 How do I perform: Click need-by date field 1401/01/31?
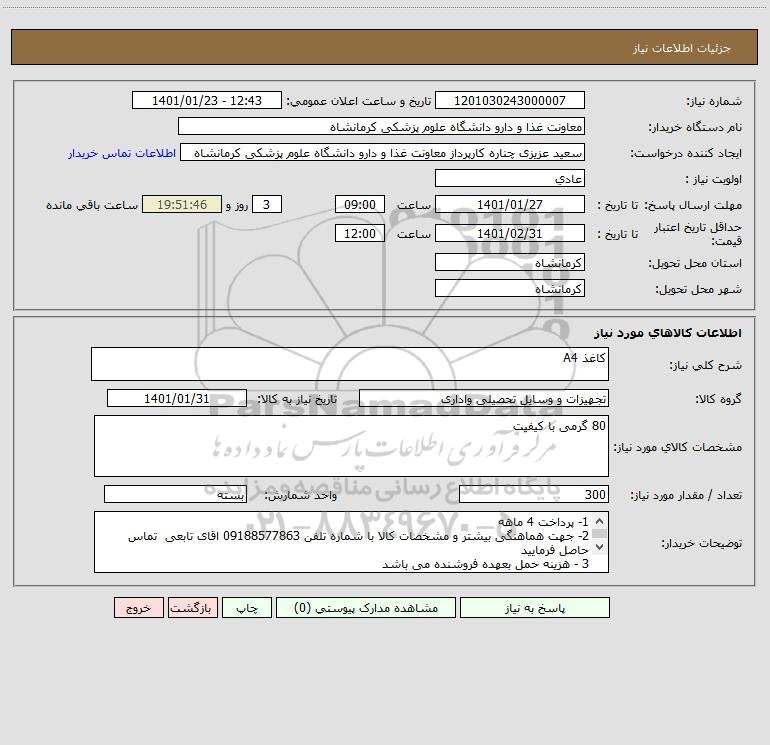177,398
